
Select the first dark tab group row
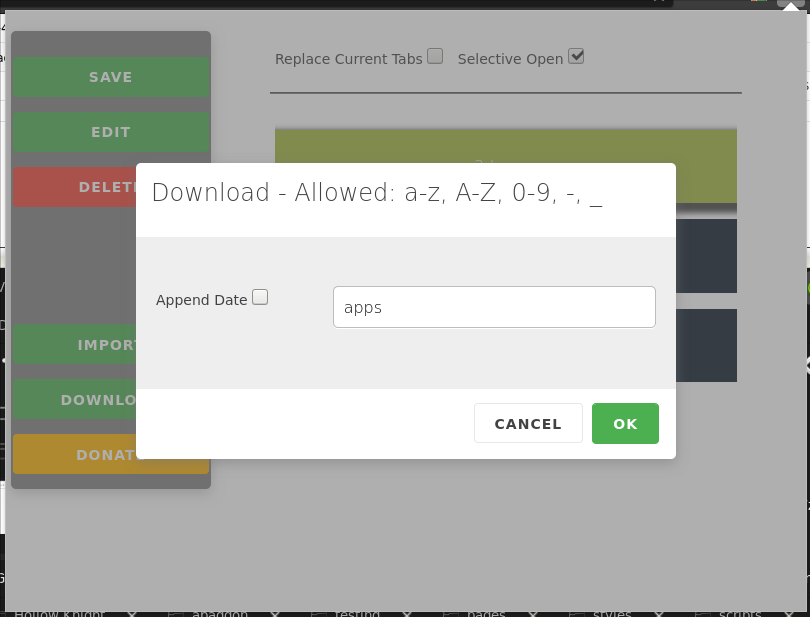click(706, 256)
